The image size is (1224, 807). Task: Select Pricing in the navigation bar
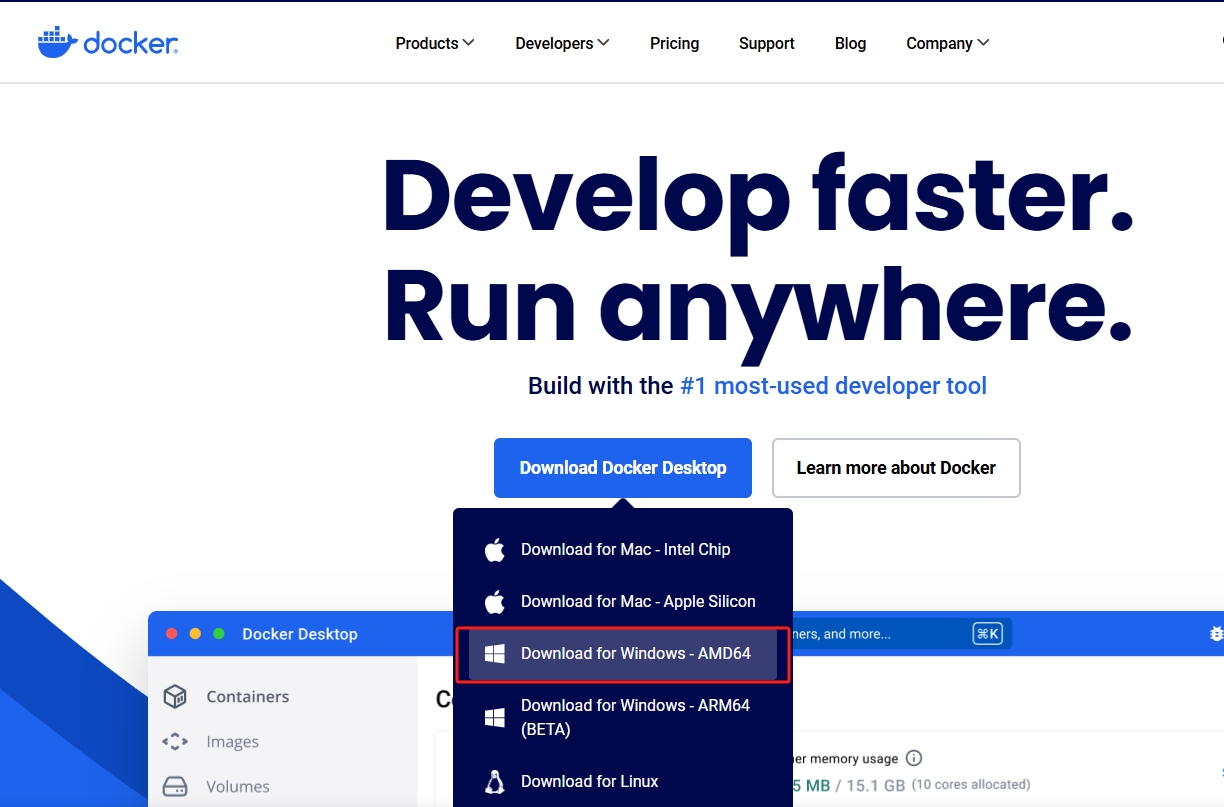tap(674, 43)
